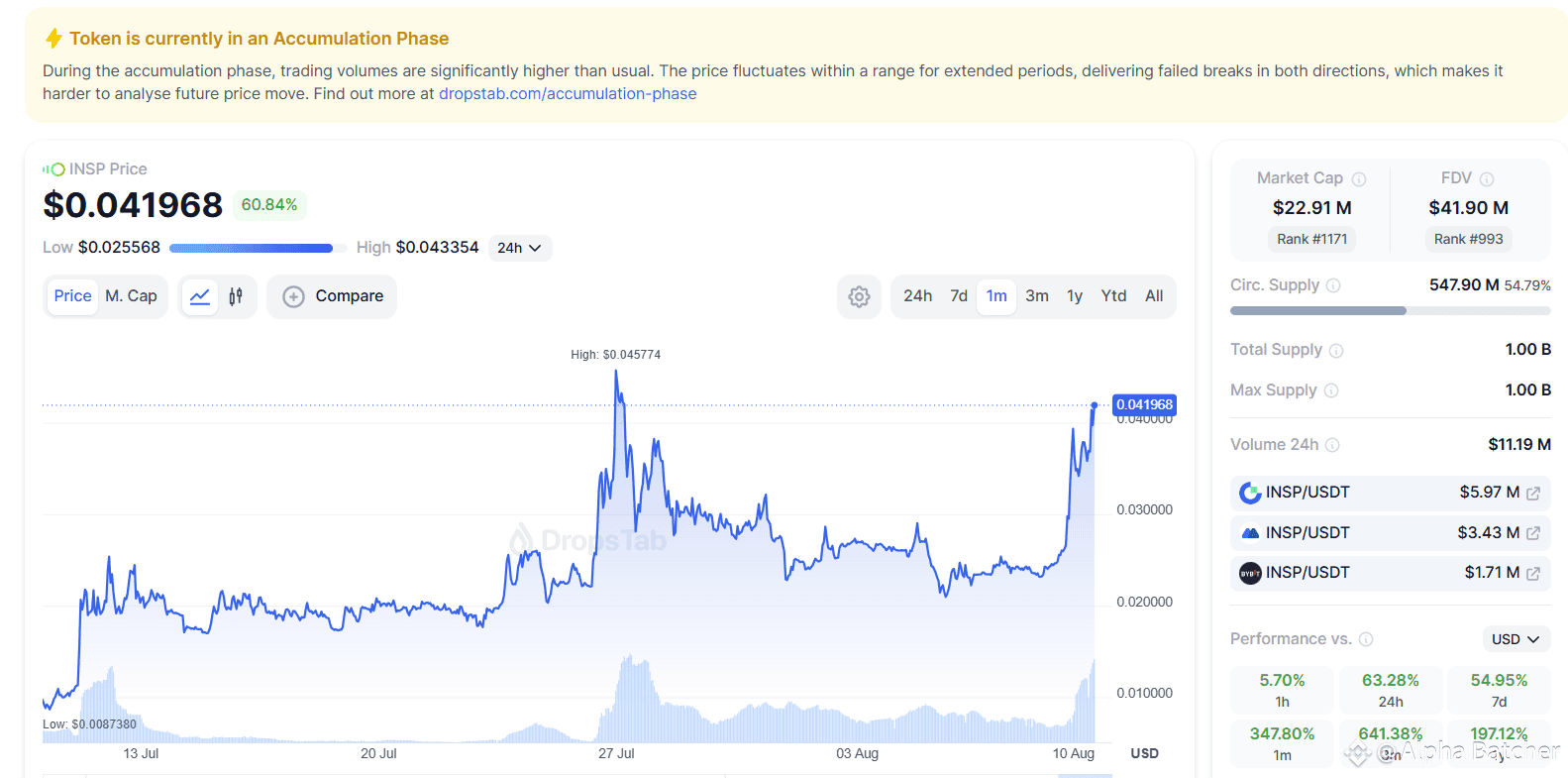
Task: Click the $11.19 M volume value
Action: [x=1519, y=445]
